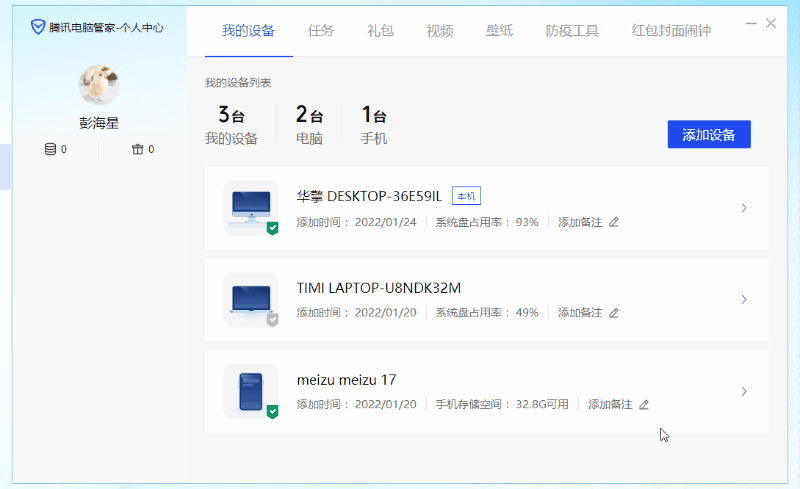Click 添加时间 2022/01/24 text
Image resolution: width=800 pixels, height=489 pixels.
click(x=357, y=222)
